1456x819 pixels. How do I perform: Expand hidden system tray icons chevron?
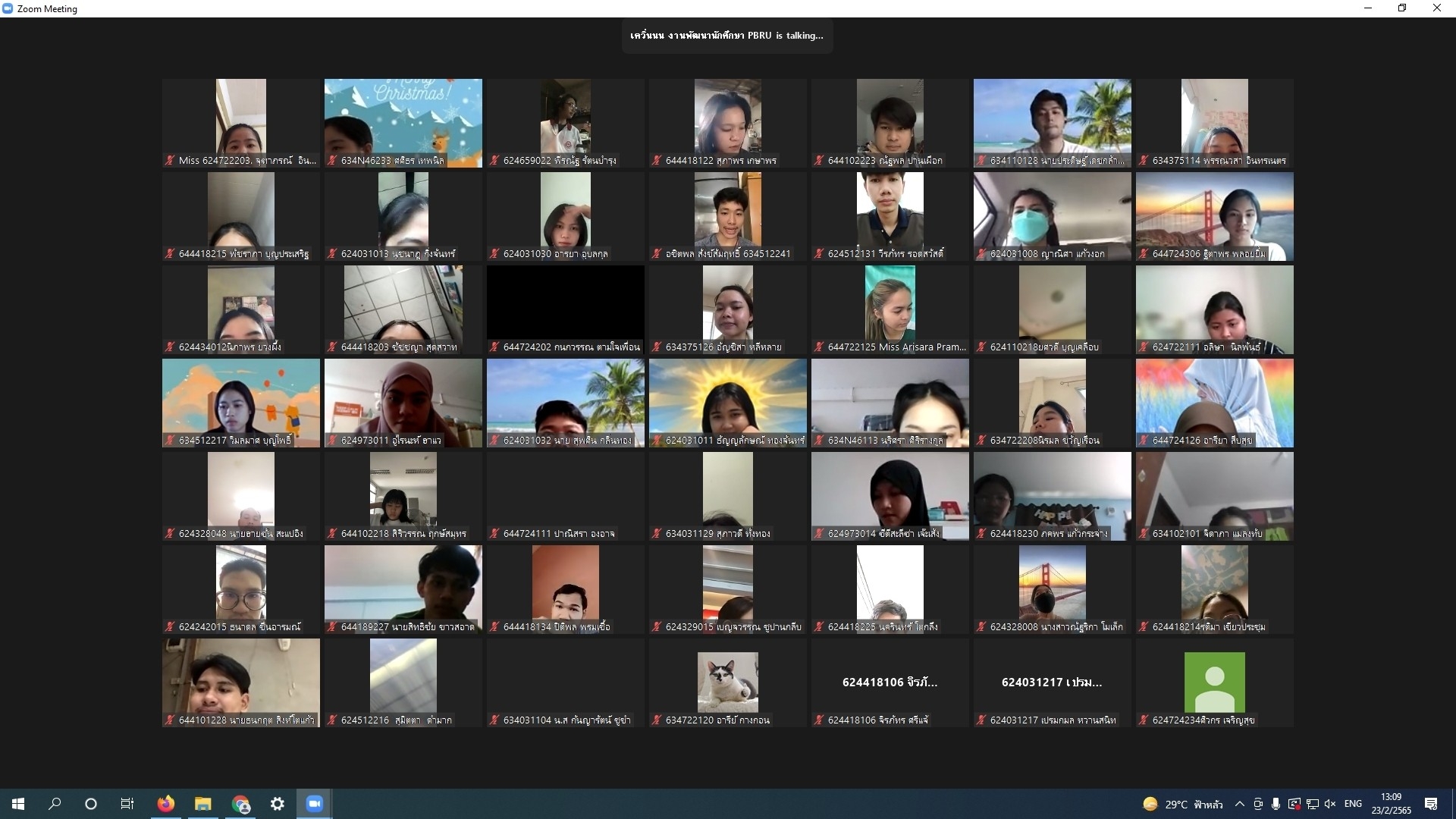(1239, 804)
